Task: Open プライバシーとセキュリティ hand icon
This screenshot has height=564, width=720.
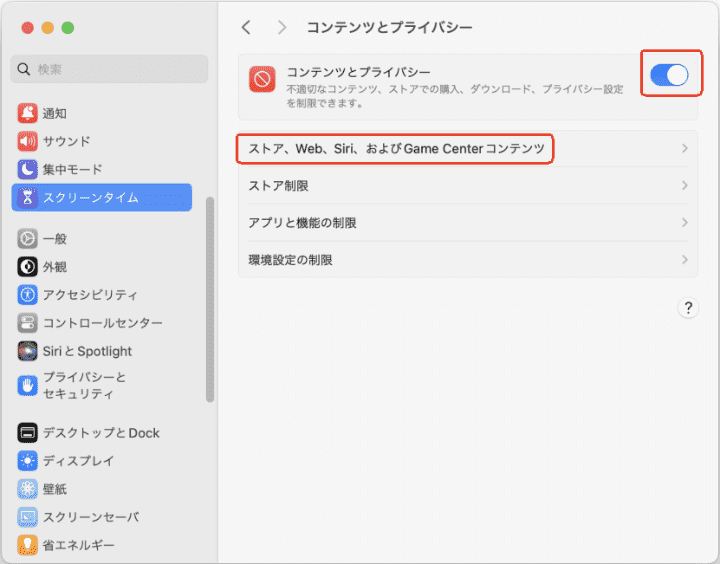Action: [x=27, y=385]
